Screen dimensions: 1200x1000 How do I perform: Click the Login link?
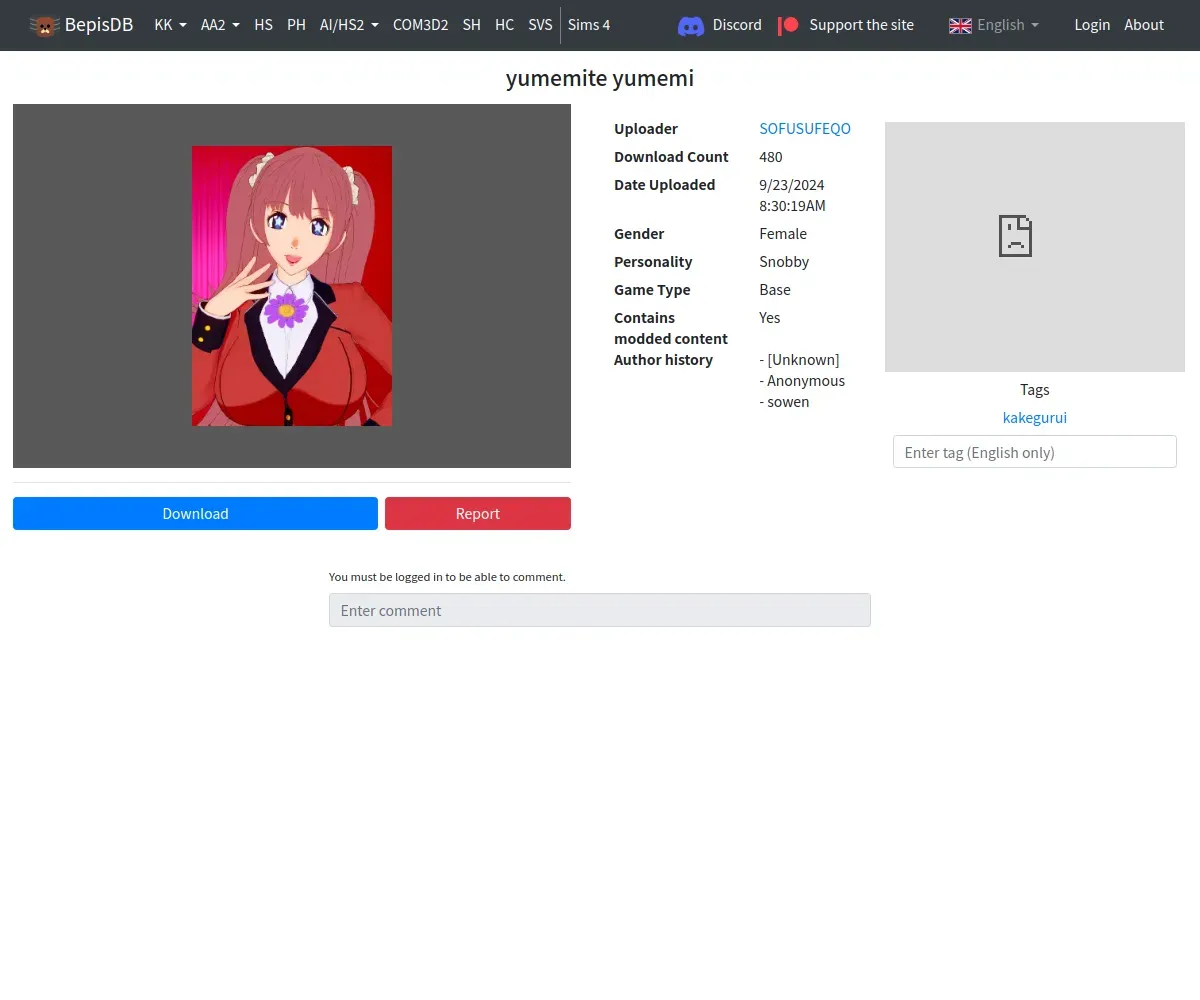[x=1092, y=25]
